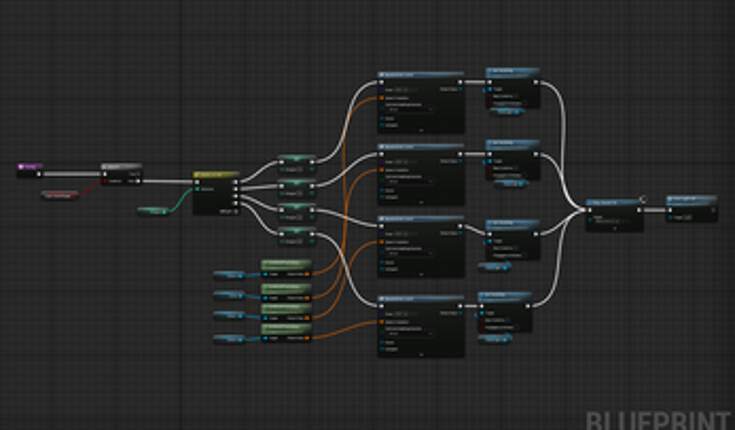Click orange Return Value pin of topmost green node
Screen dimensions: 735x430
click(x=307, y=274)
